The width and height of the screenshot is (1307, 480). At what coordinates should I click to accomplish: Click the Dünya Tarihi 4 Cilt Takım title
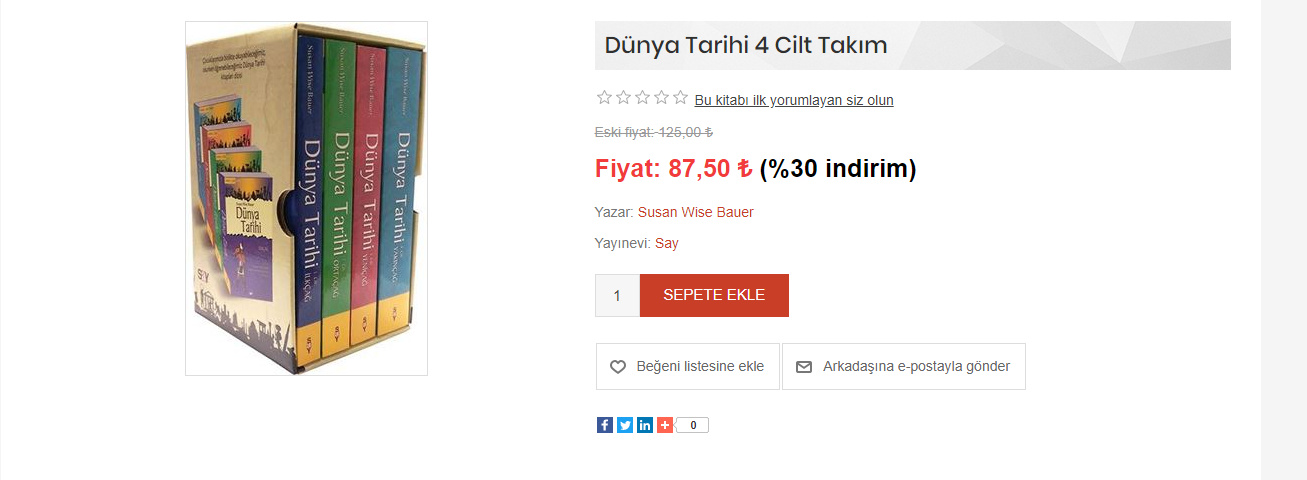[x=746, y=46]
